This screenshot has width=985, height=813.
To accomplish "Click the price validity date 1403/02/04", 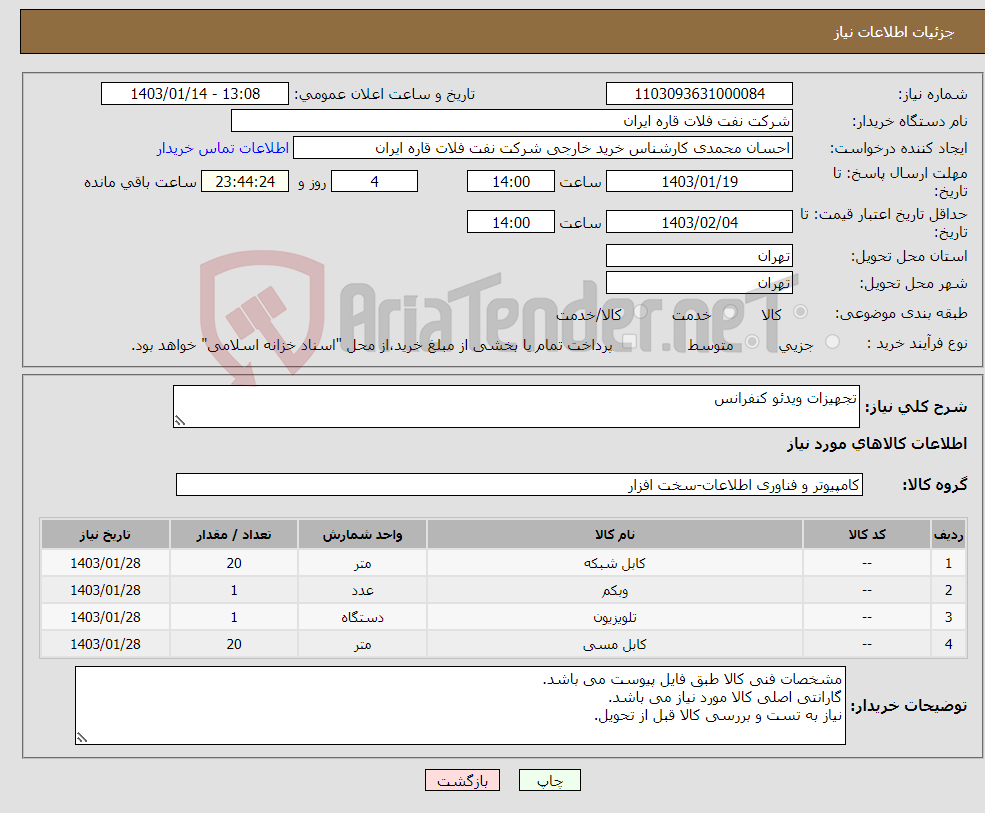I will [x=699, y=222].
